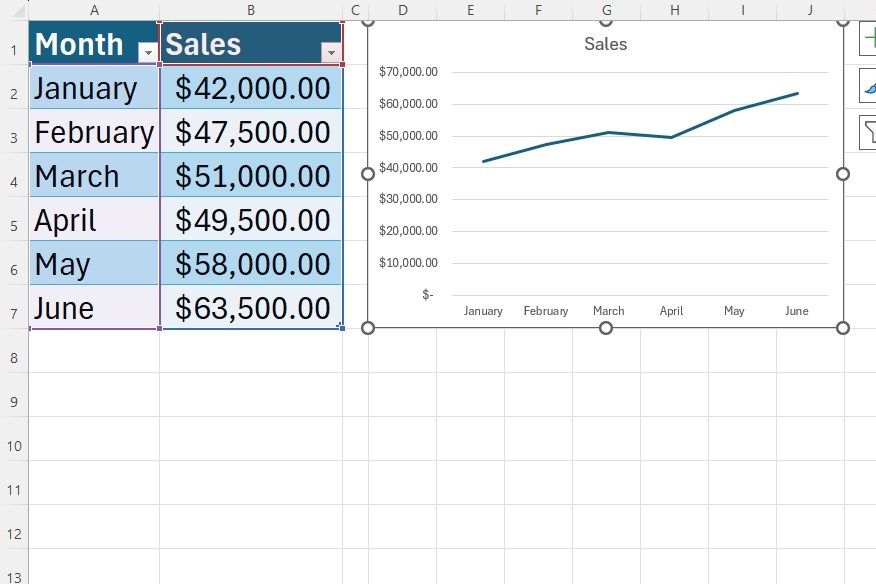Click chart's bottom-center resize handle
Image resolution: width=876 pixels, height=584 pixels.
tap(606, 328)
